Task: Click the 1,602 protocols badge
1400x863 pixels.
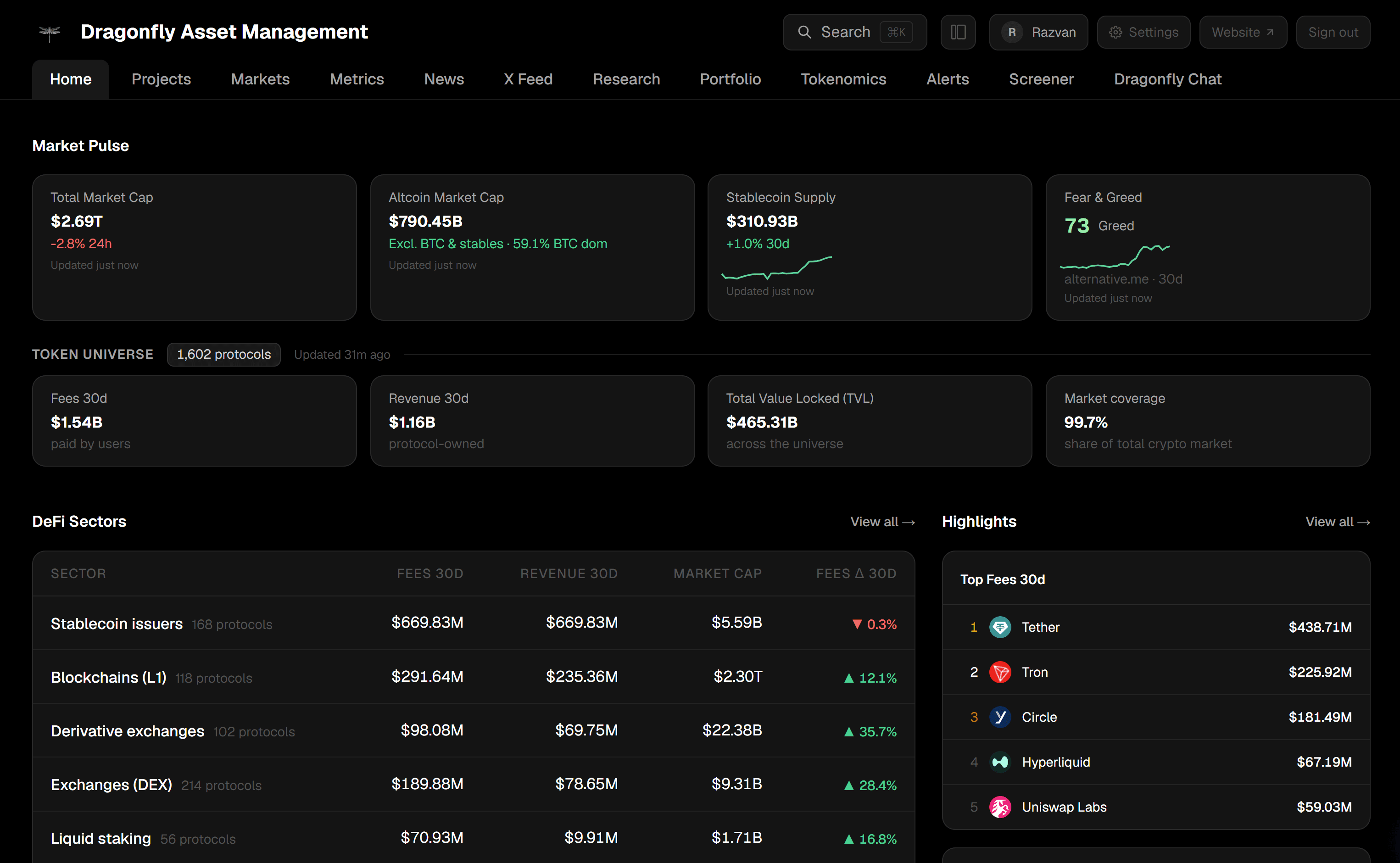Action: click(x=224, y=355)
